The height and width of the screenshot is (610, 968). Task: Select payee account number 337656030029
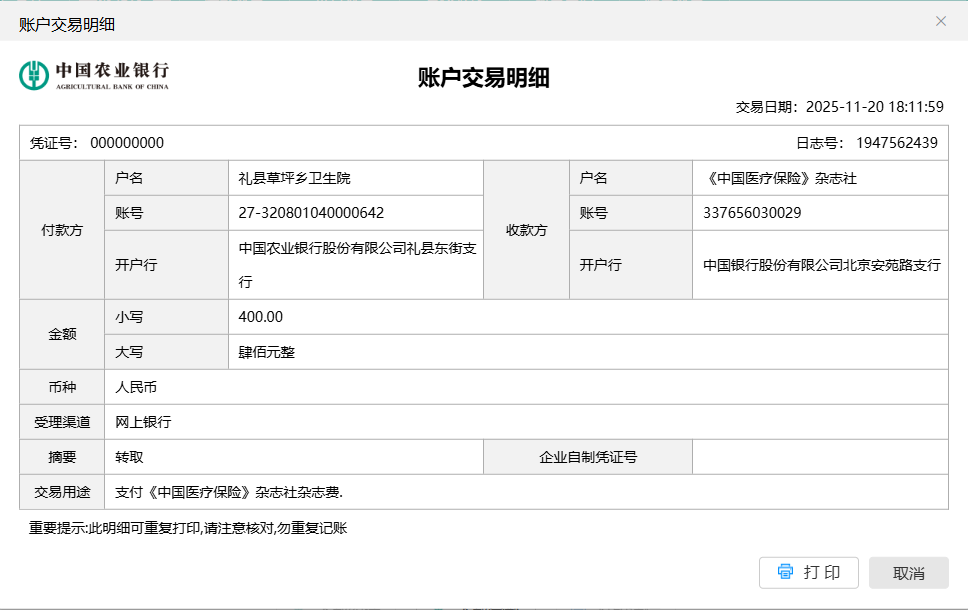[x=752, y=213]
